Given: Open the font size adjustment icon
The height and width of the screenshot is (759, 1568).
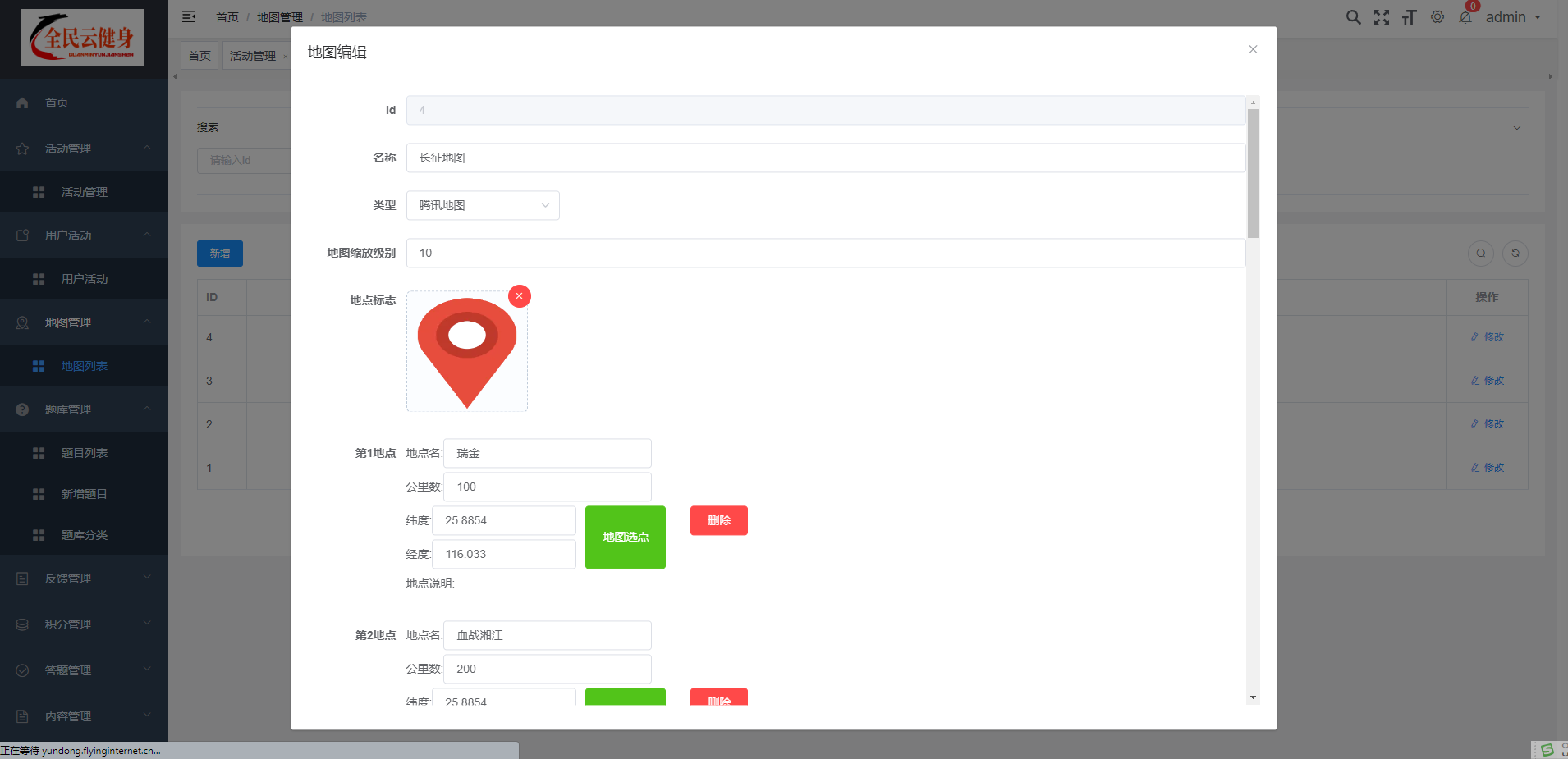Looking at the screenshot, I should tap(1410, 17).
